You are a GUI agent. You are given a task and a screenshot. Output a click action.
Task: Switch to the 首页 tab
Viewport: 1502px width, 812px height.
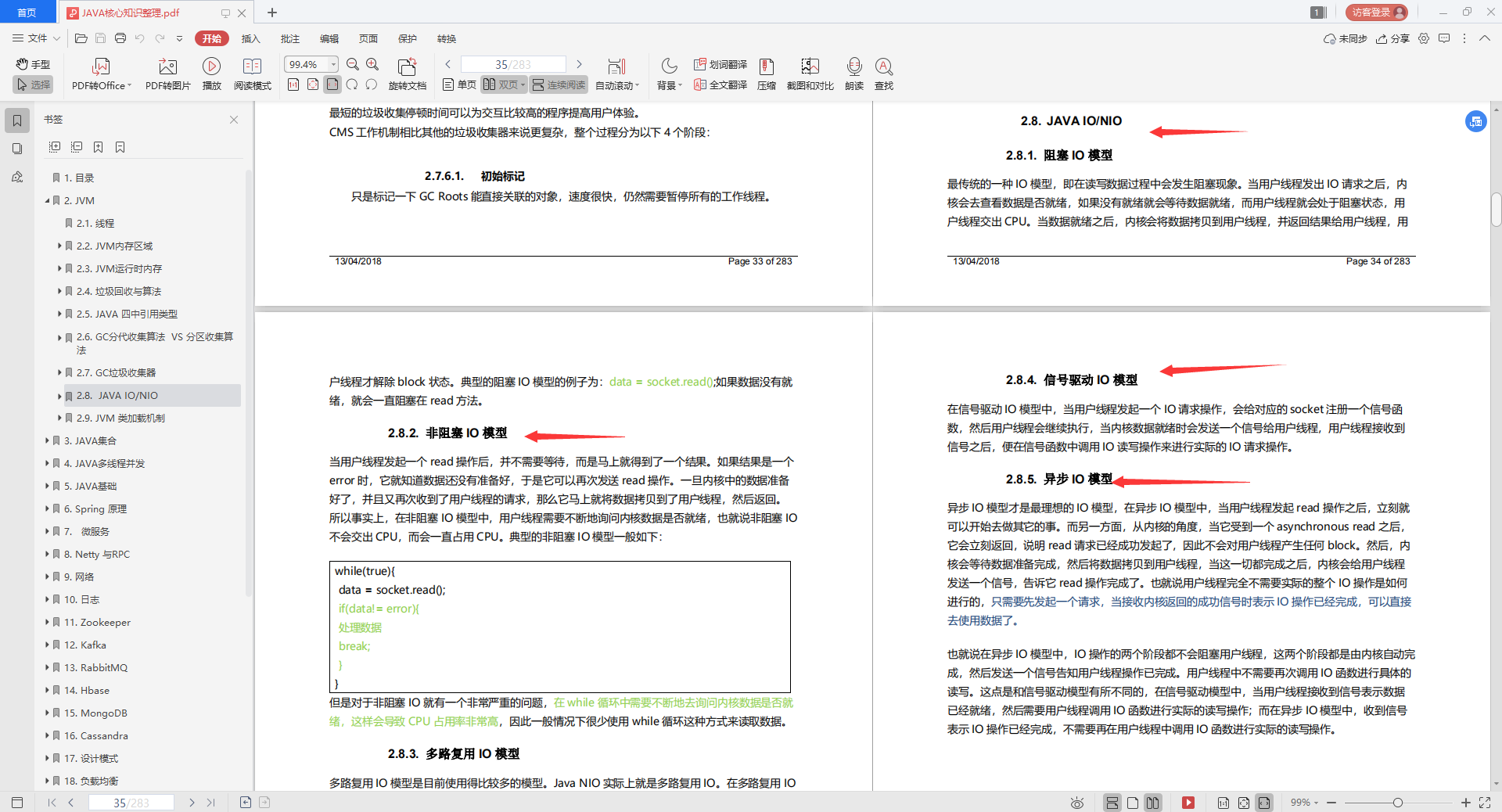pyautogui.click(x=27, y=12)
